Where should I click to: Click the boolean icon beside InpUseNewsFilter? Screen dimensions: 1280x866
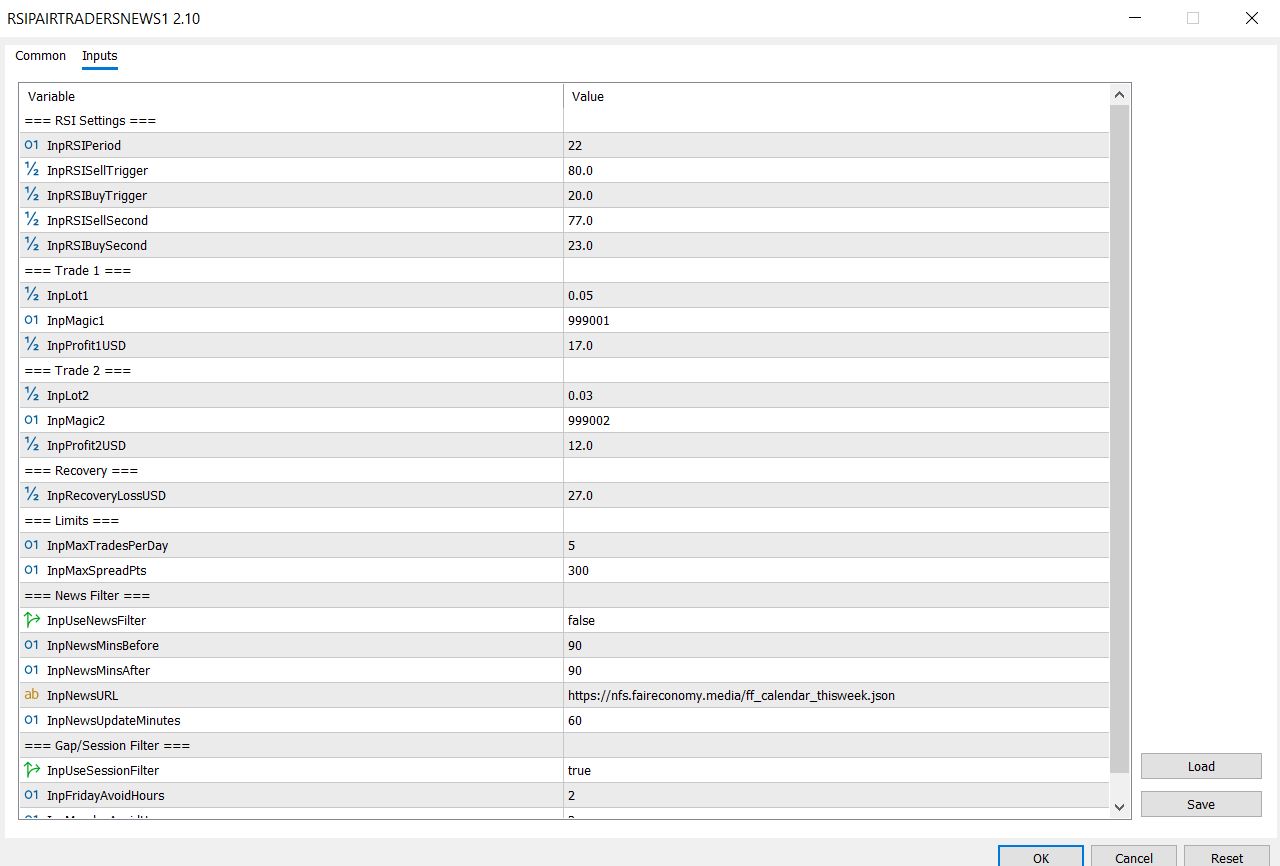(x=31, y=620)
